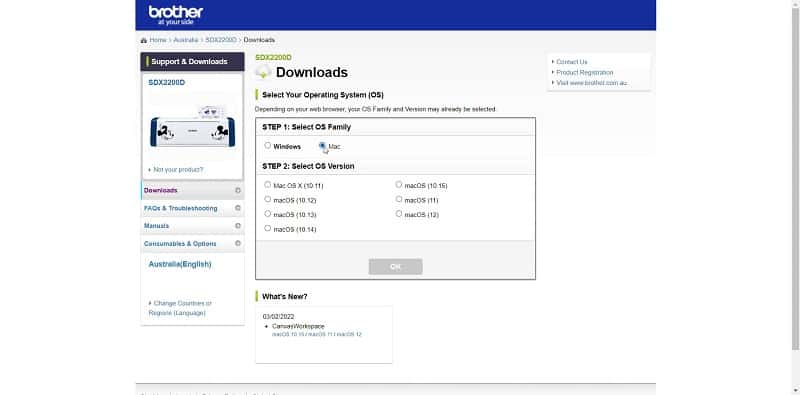
Task: Click the arrow icon beside Consumables & Options
Action: [x=238, y=243]
